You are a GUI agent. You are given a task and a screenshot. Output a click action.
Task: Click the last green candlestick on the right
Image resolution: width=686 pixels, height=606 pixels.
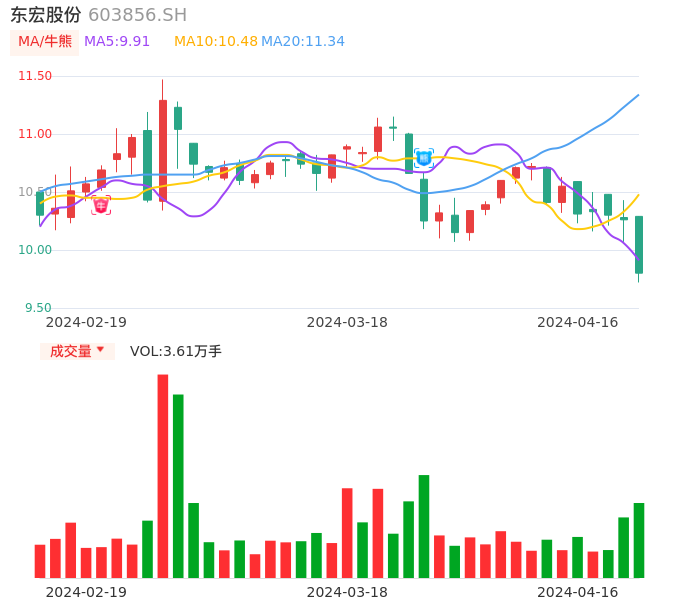pyautogui.click(x=639, y=245)
